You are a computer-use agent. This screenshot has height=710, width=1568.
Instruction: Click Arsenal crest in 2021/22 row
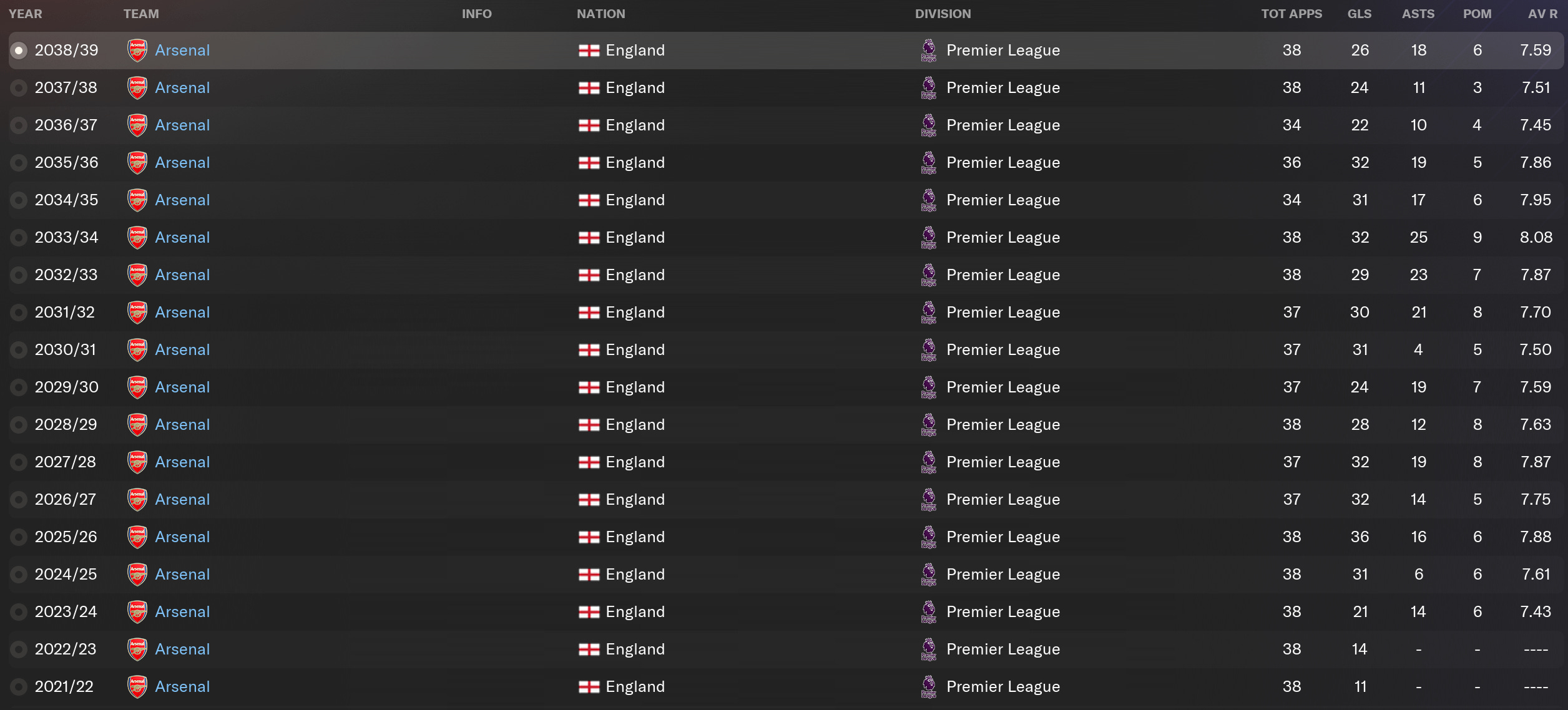tap(137, 687)
